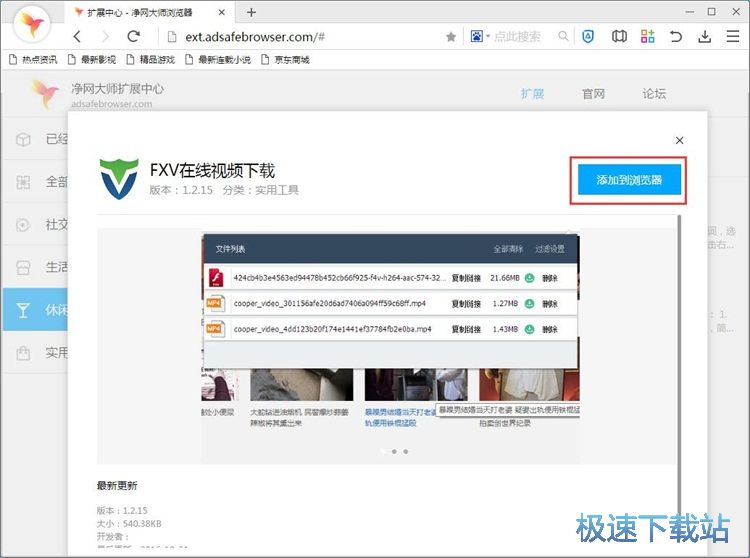Screen dimensions: 750x558
Task: Open the extensions grid icon
Action: tap(648, 37)
